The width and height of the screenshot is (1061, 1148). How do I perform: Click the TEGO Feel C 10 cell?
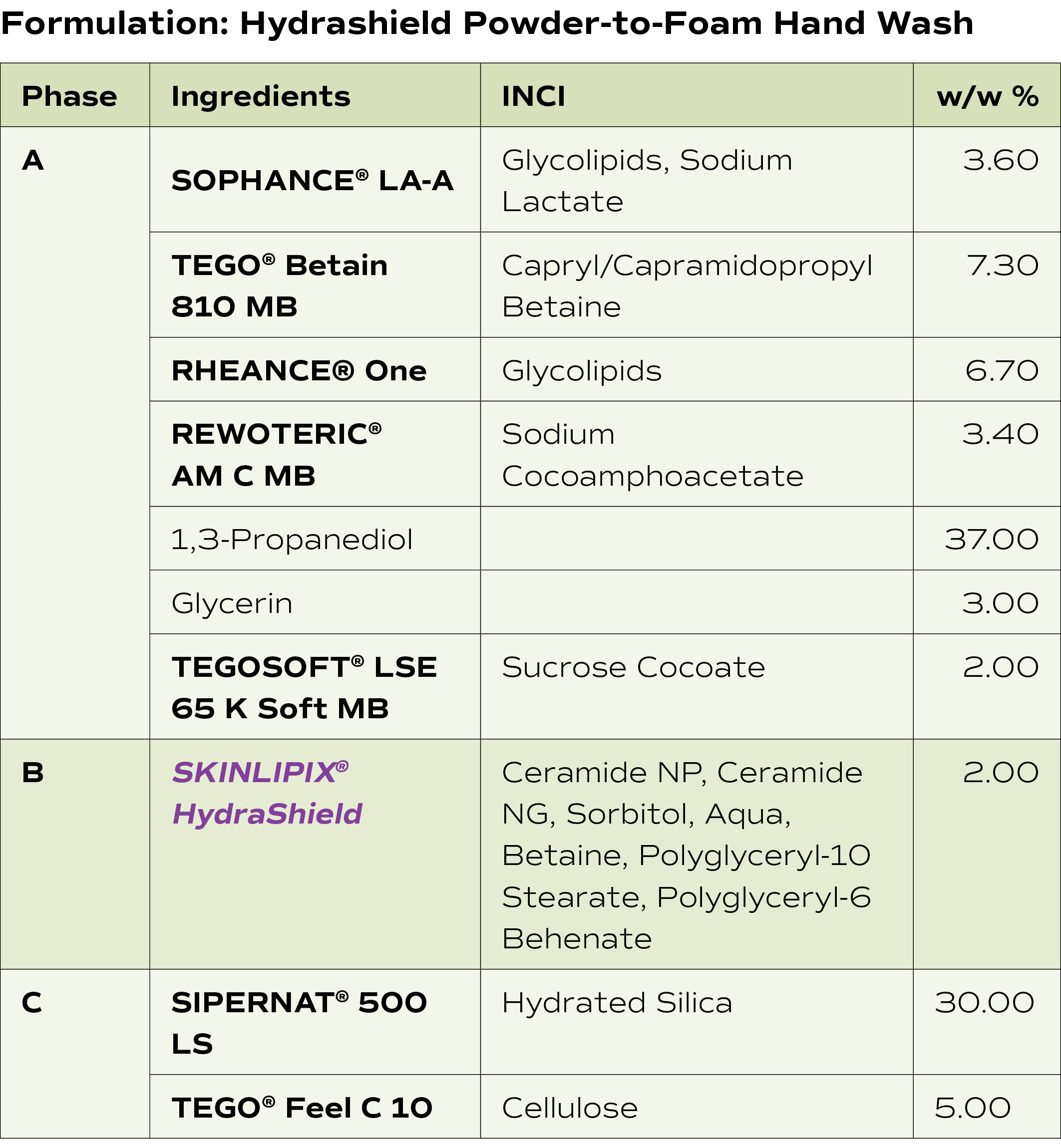(x=302, y=1107)
